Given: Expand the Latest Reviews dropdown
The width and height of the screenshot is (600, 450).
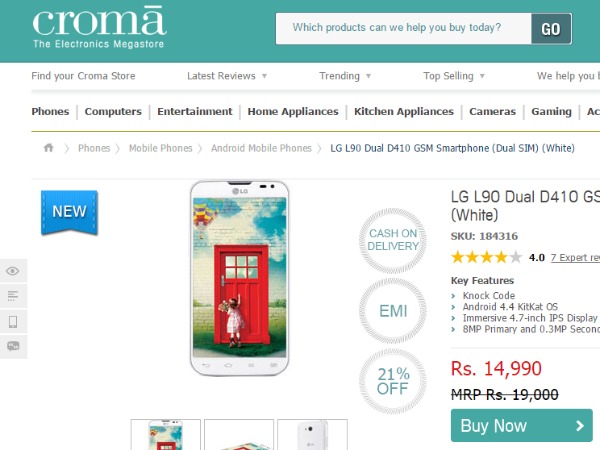Looking at the screenshot, I should 227,76.
